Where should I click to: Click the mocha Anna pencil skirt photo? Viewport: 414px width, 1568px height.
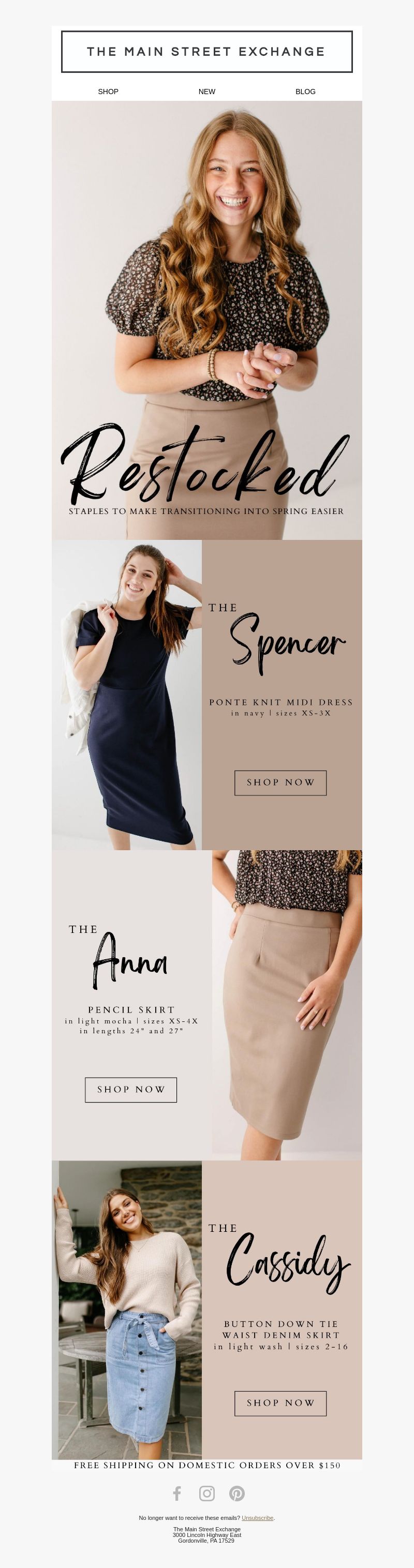pos(287,1005)
